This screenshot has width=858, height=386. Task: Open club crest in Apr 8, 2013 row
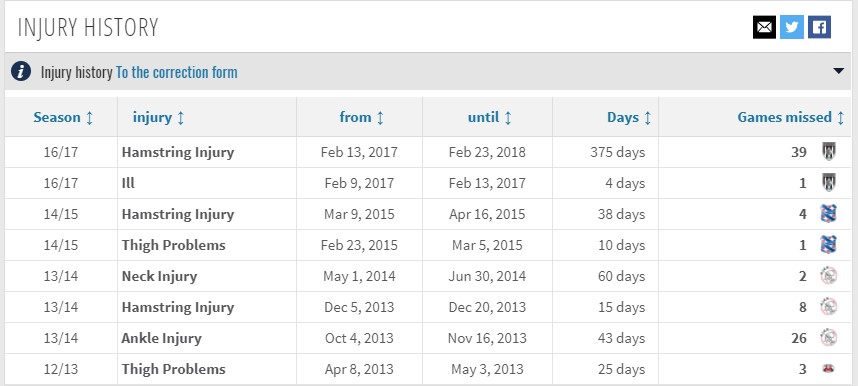[x=828, y=369]
